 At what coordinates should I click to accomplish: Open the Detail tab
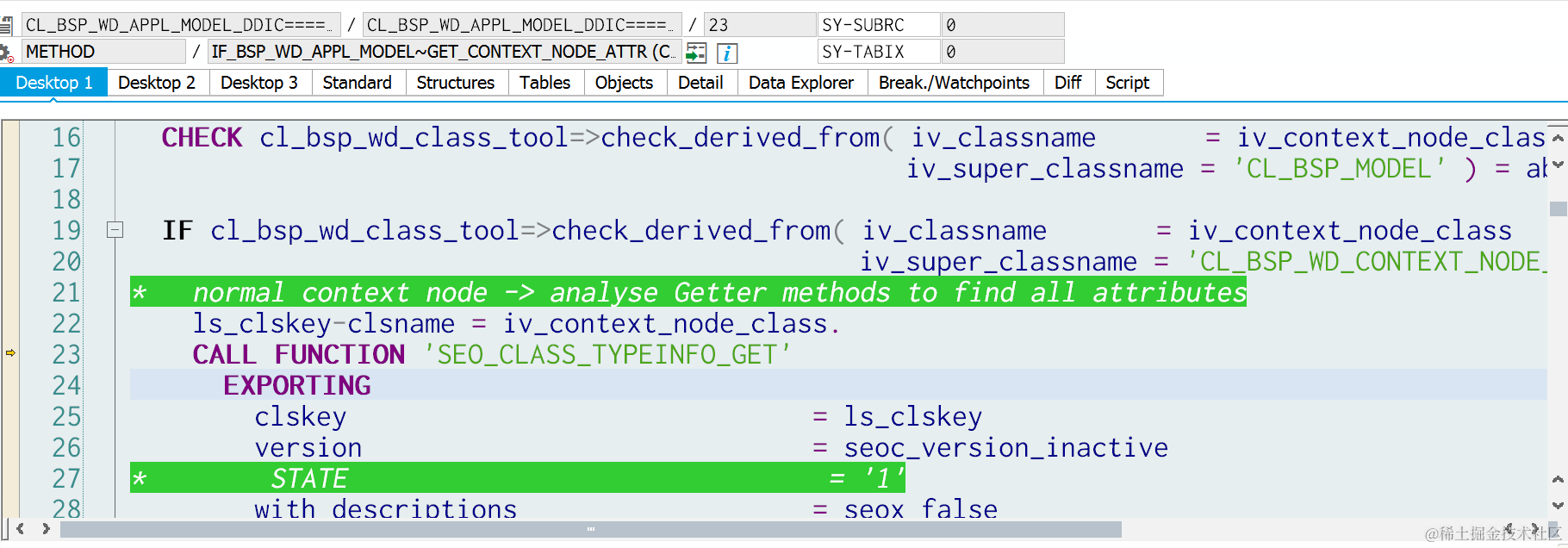coord(700,83)
